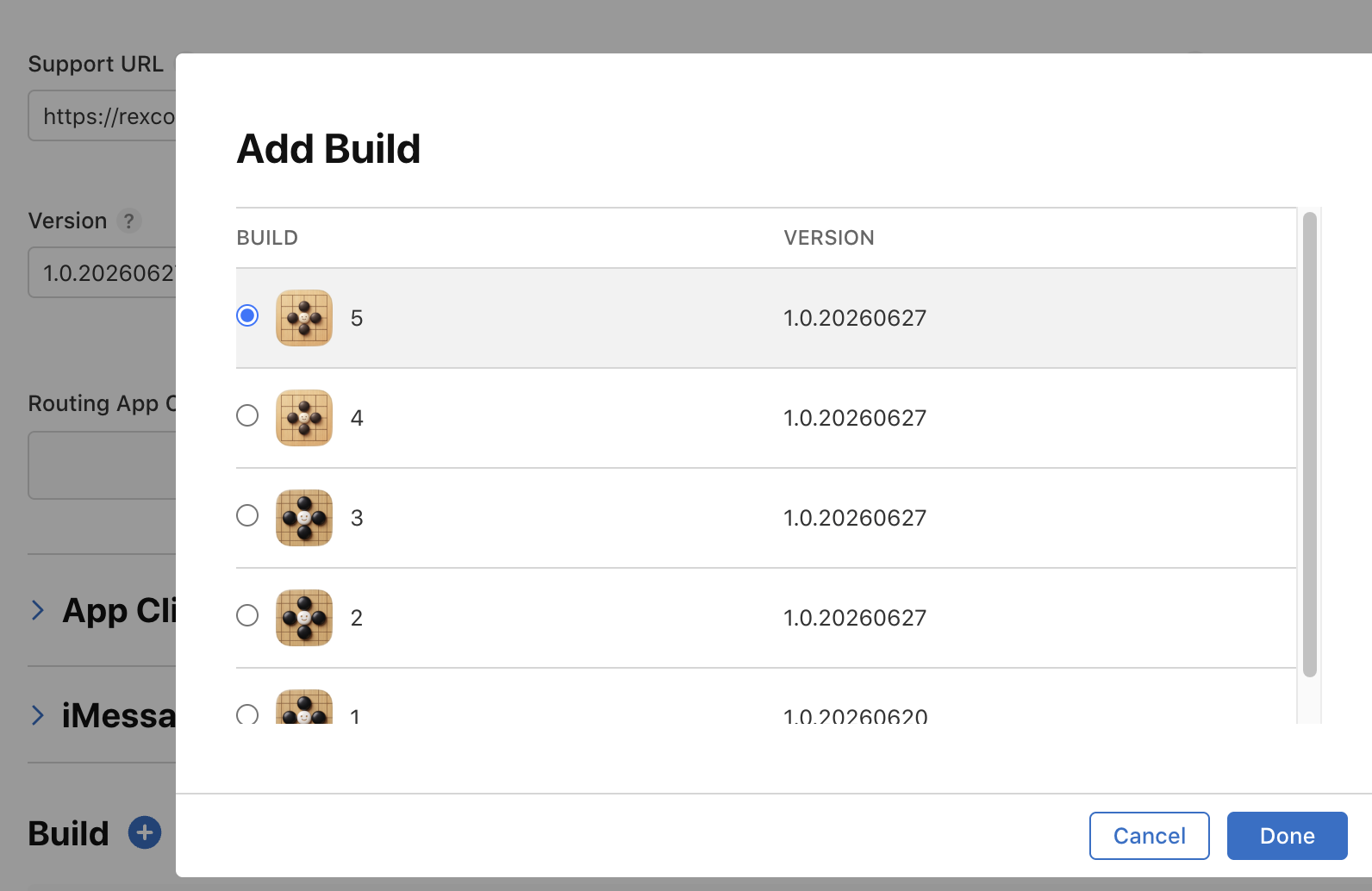Image resolution: width=1372 pixels, height=891 pixels.
Task: Click the app icon for build 2
Action: click(x=304, y=618)
